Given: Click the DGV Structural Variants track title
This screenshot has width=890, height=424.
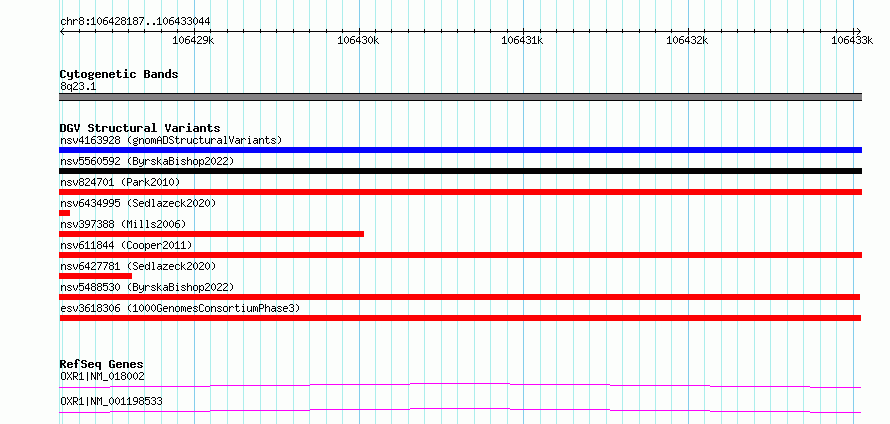Looking at the screenshot, I should [x=140, y=128].
